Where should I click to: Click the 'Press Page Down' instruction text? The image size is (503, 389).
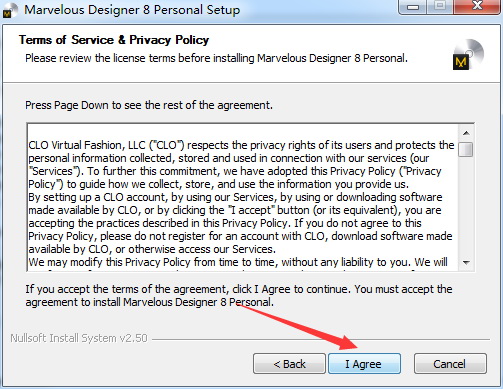149,105
